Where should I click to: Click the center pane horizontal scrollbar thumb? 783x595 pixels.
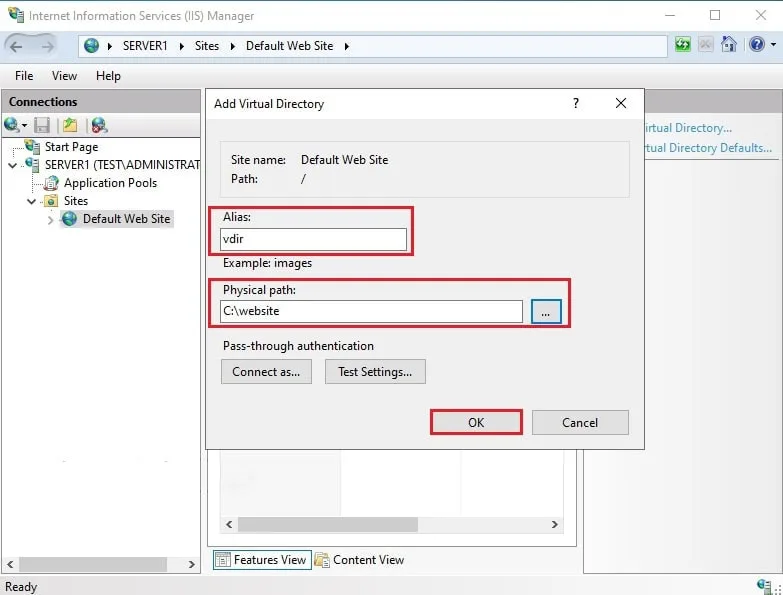coord(328,525)
